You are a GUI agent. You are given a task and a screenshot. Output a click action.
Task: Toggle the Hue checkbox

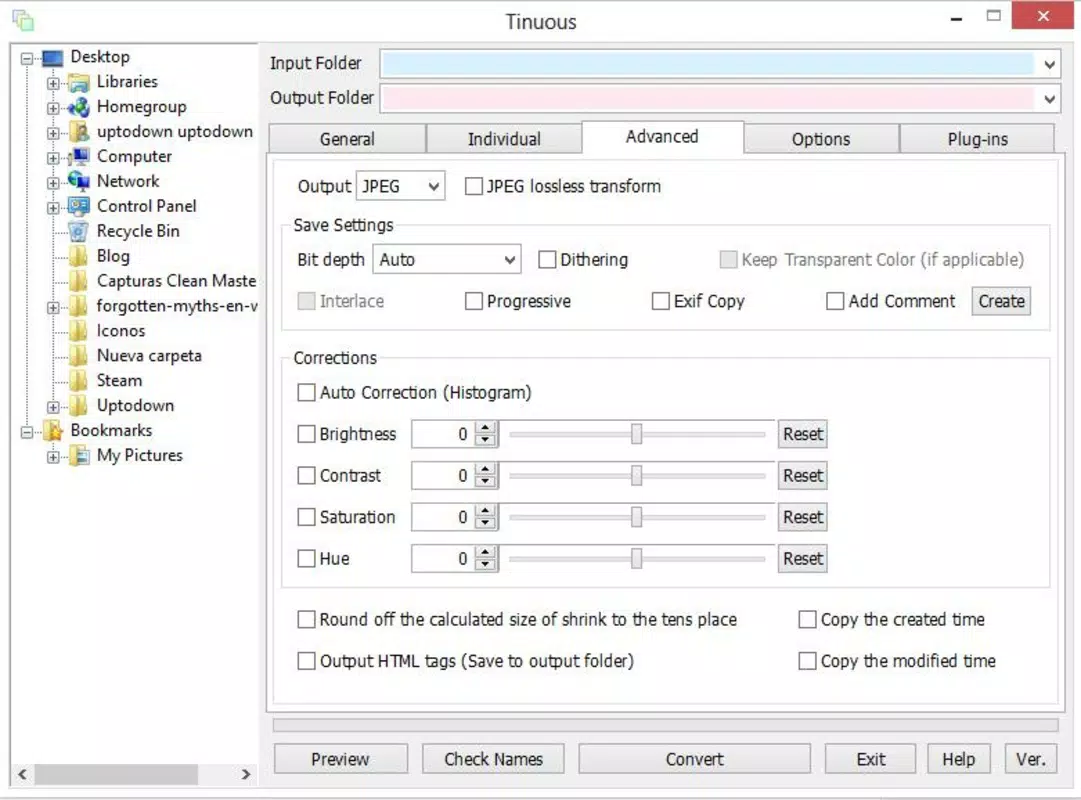point(306,559)
